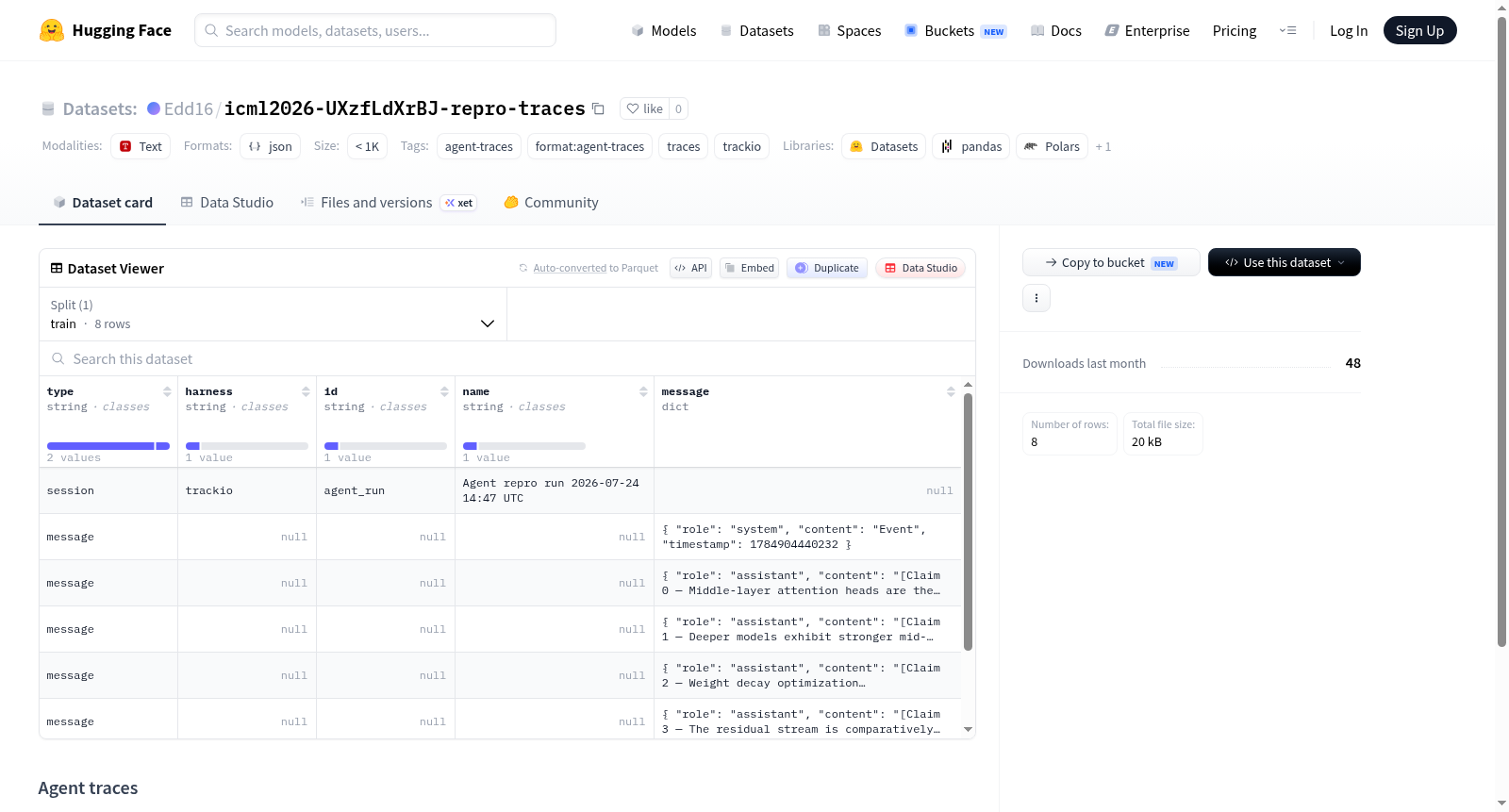Image resolution: width=1509 pixels, height=812 pixels.
Task: Click the traces tag
Action: click(x=684, y=146)
